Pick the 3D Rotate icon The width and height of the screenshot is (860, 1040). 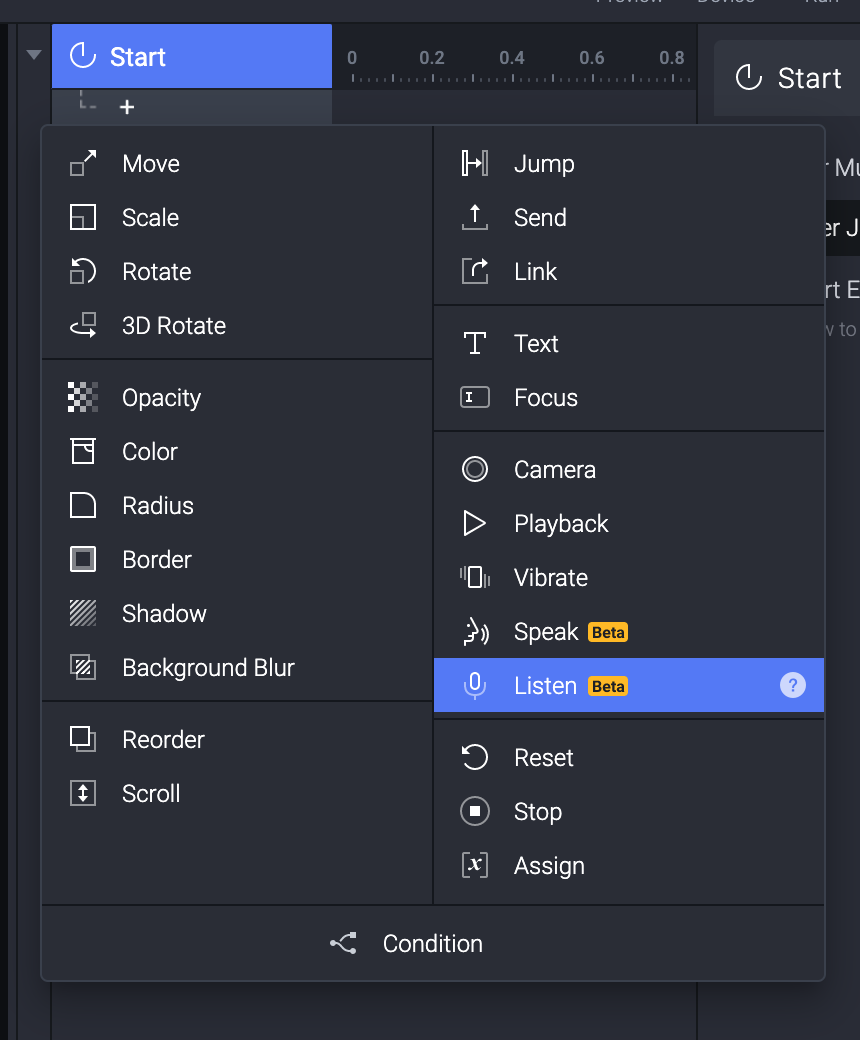[x=83, y=326]
